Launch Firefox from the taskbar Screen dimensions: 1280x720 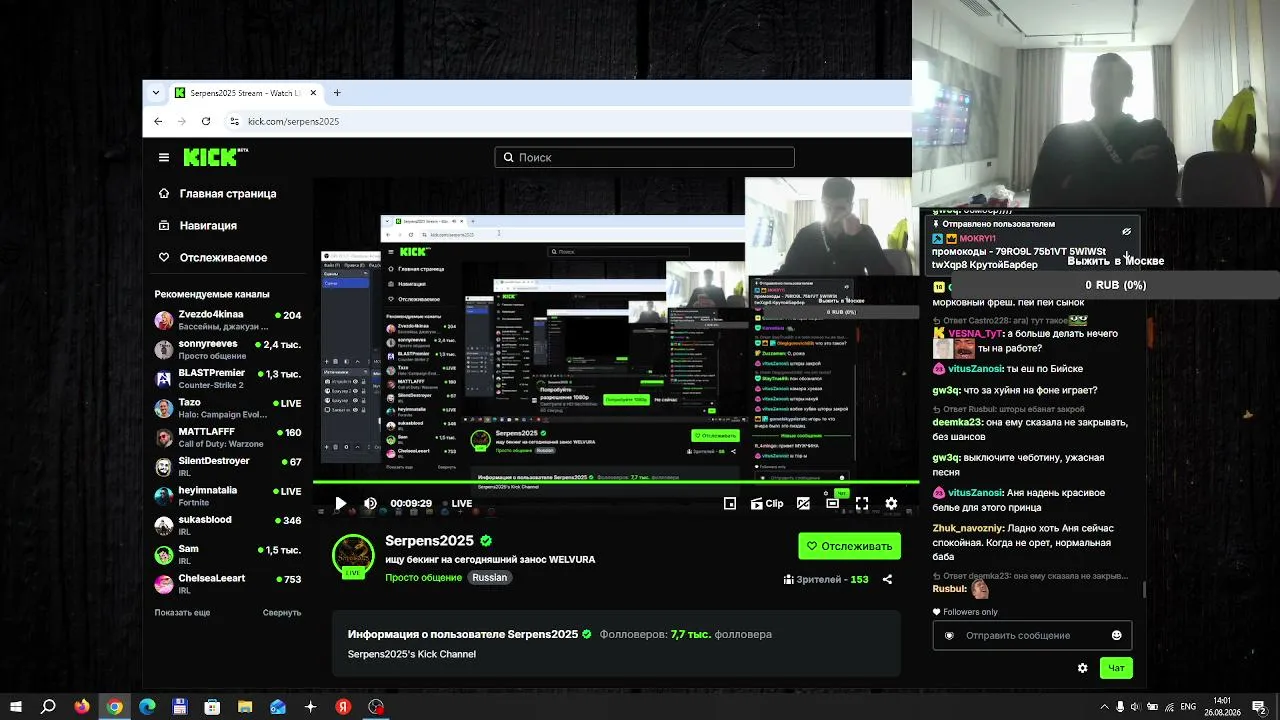[x=82, y=707]
